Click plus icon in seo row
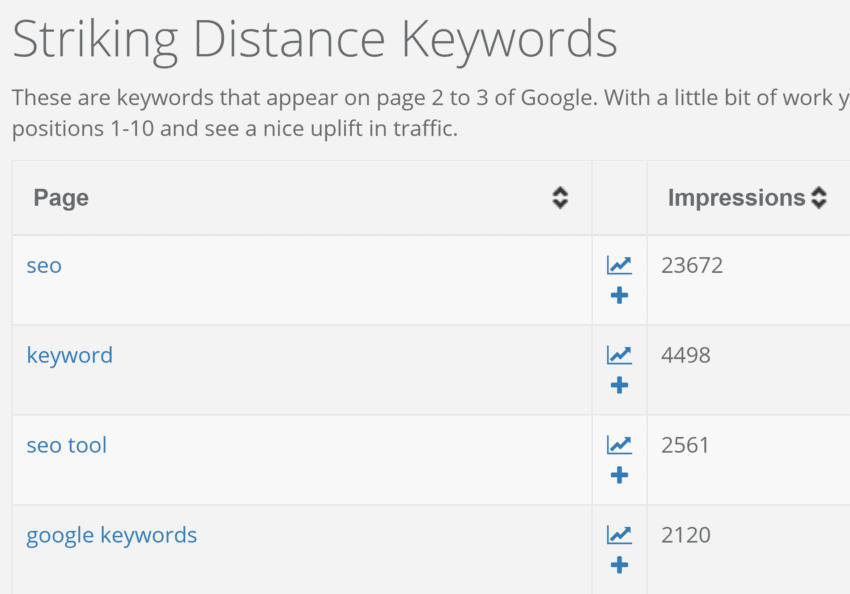Viewport: 850px width, 594px height. pyautogui.click(x=619, y=295)
